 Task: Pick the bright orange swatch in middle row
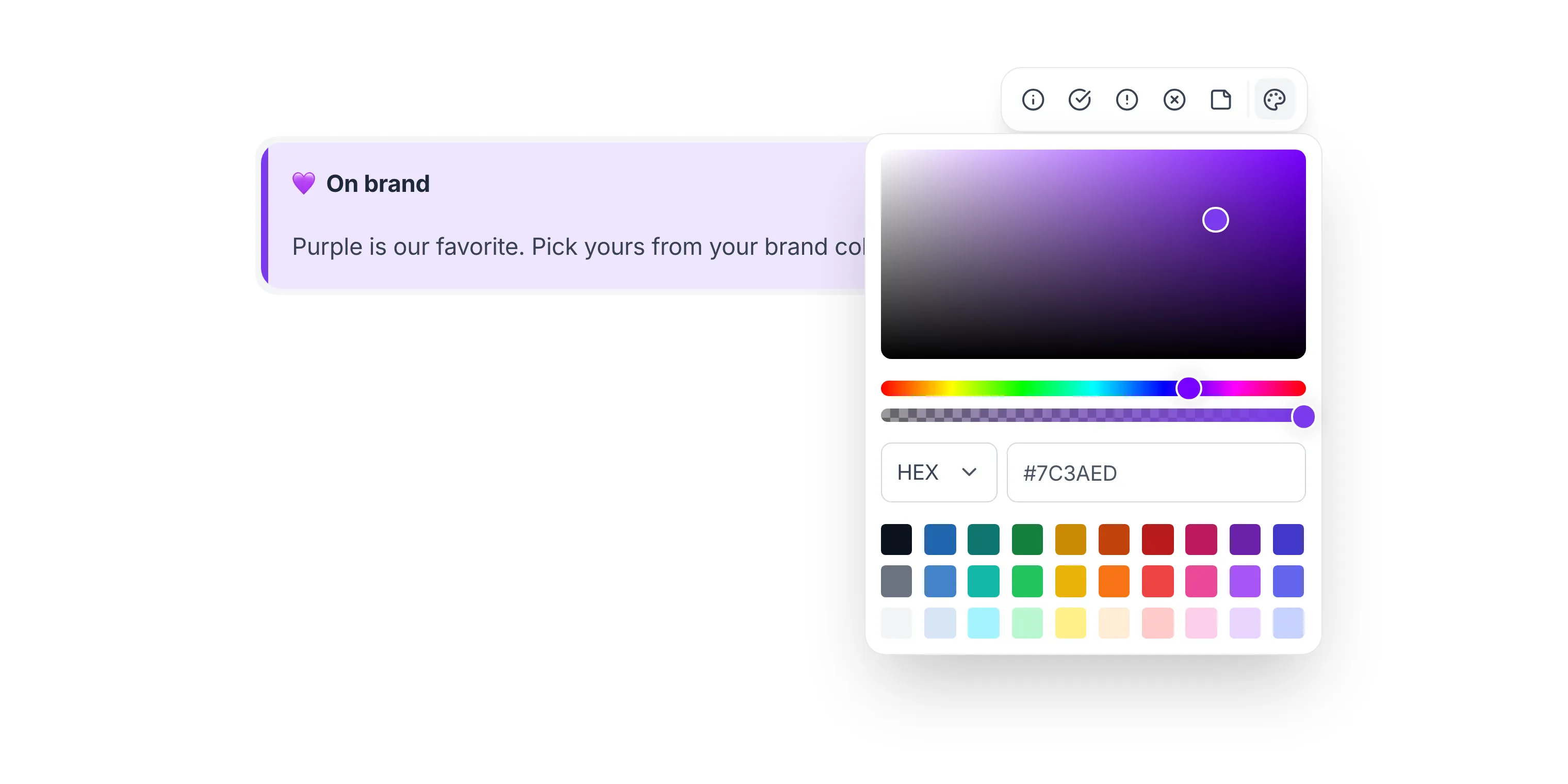tap(1114, 581)
